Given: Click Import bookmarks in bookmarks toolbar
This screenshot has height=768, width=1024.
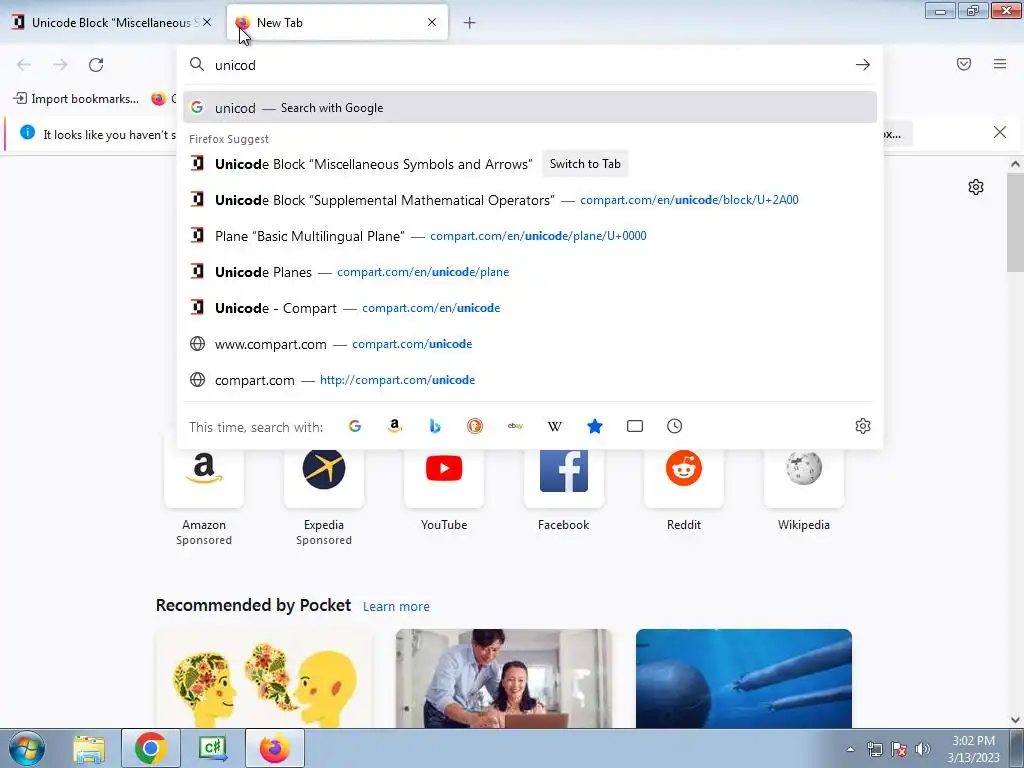Looking at the screenshot, I should coord(76,99).
